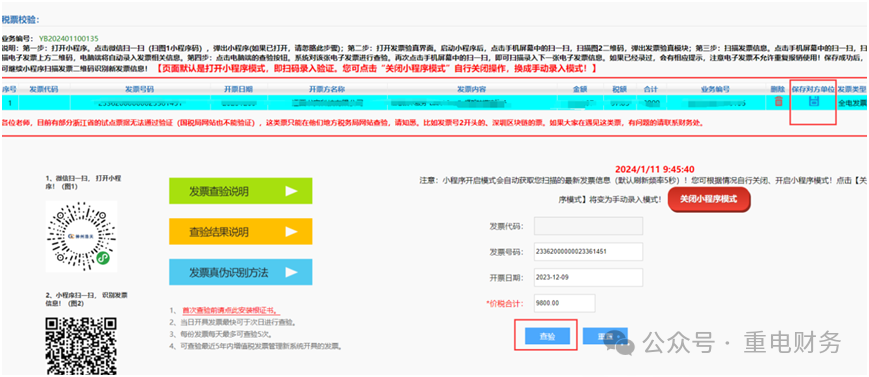Click the 开票日期 column header
Screen dimensions: 869x377
point(238,89)
